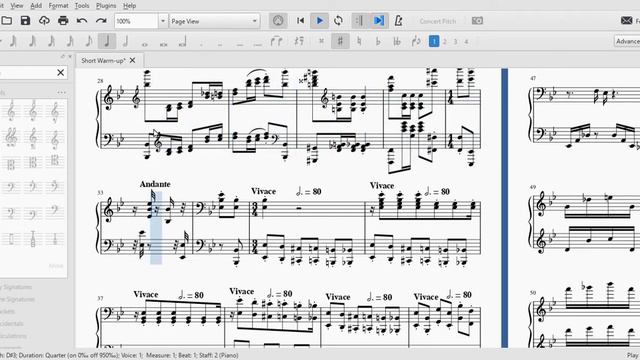Select longa note duration
Image resolution: width=640 pixels, height=360 pixels.
[x=182, y=41]
